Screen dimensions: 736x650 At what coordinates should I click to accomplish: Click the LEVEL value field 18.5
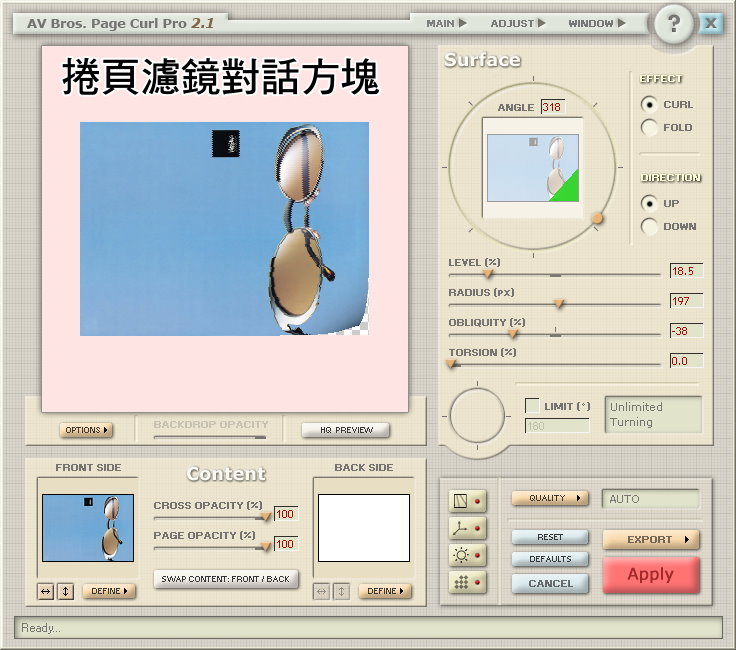(686, 271)
